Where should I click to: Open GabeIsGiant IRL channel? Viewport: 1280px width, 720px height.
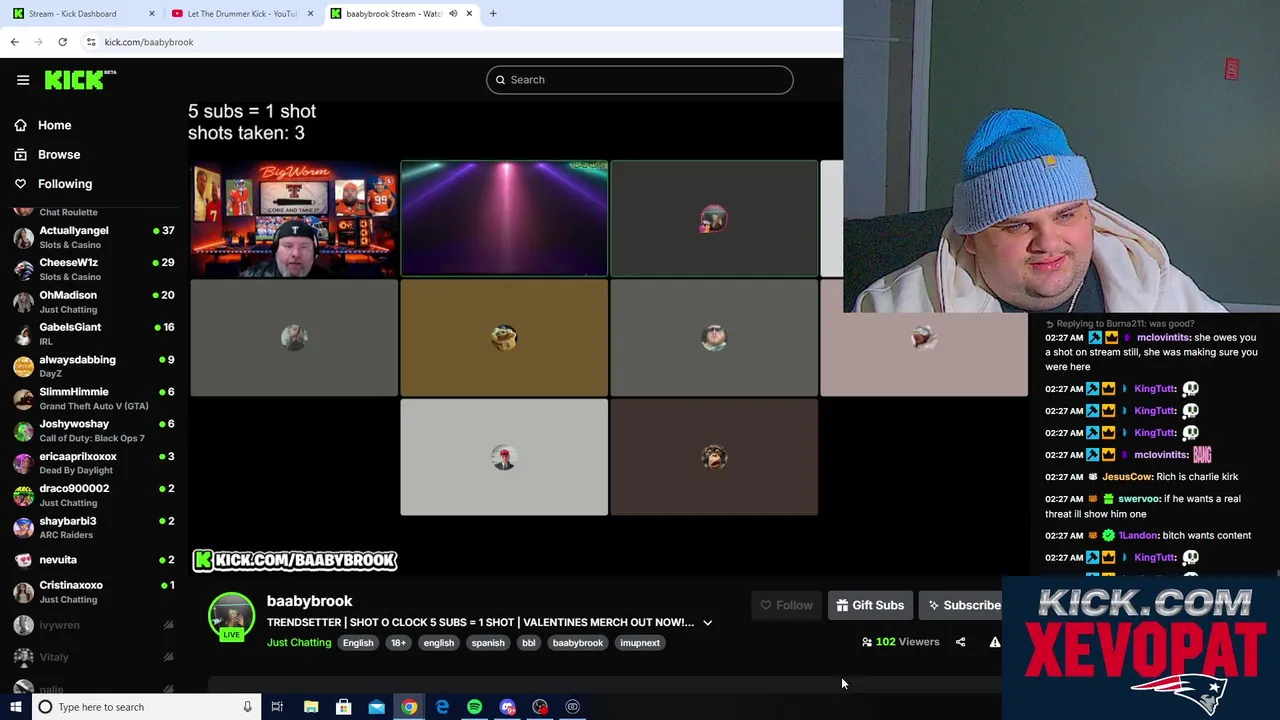click(94, 334)
